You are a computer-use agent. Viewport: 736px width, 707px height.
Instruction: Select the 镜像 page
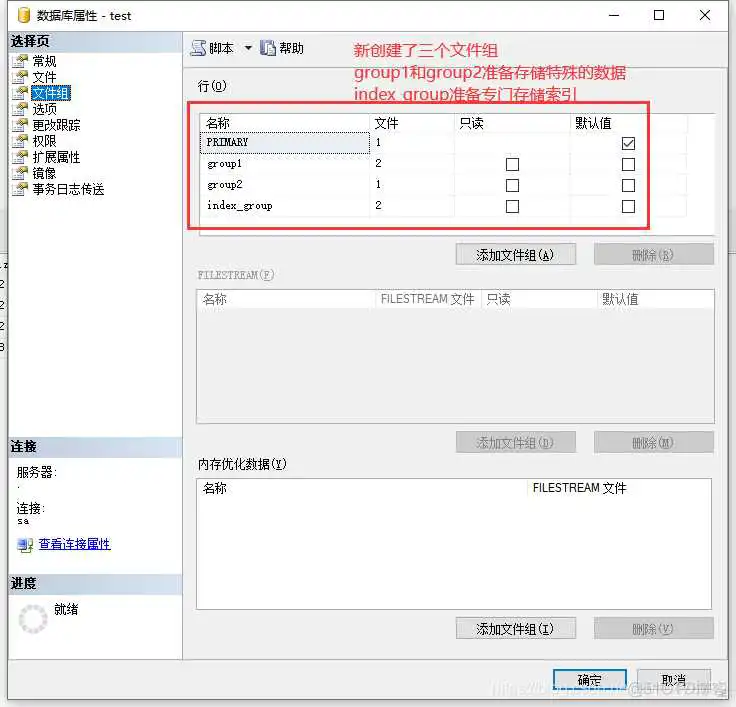[45, 173]
